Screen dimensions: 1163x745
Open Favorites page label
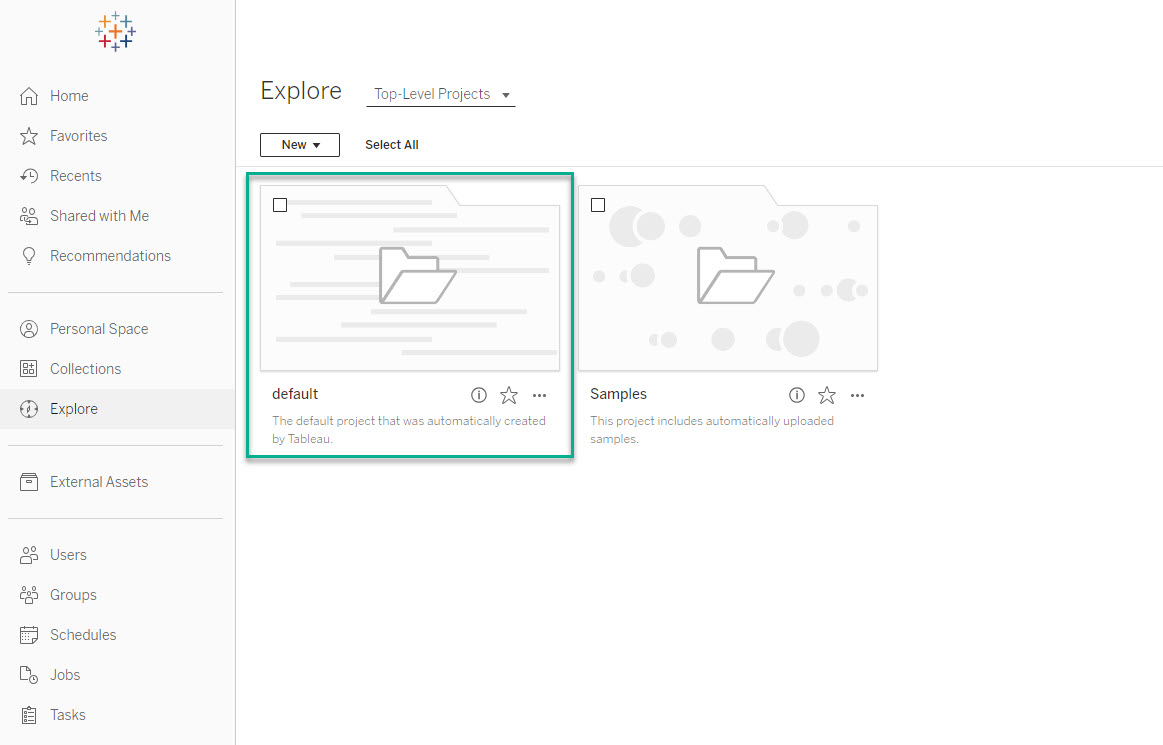[x=79, y=136]
